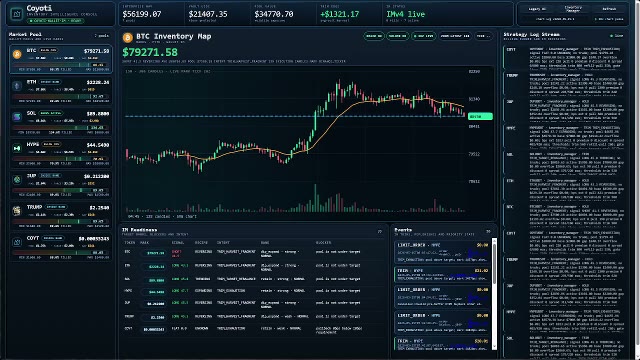The width and height of the screenshot is (640, 360).
Task: Click the SIGNAL column header in IM Readiness
Action: [178, 242]
